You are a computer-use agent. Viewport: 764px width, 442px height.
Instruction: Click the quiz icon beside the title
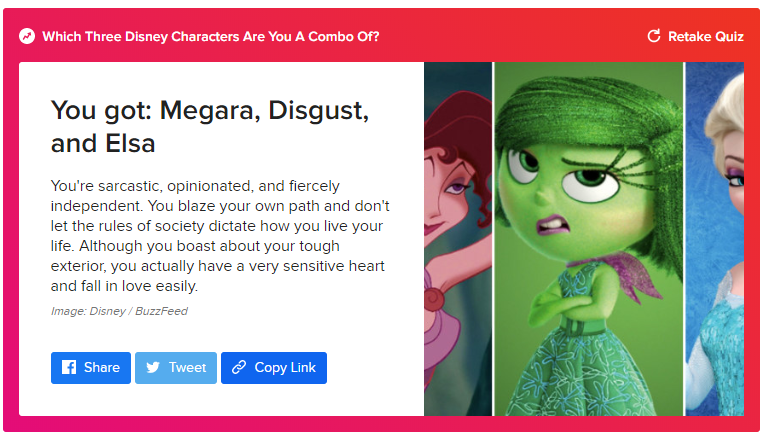27,37
